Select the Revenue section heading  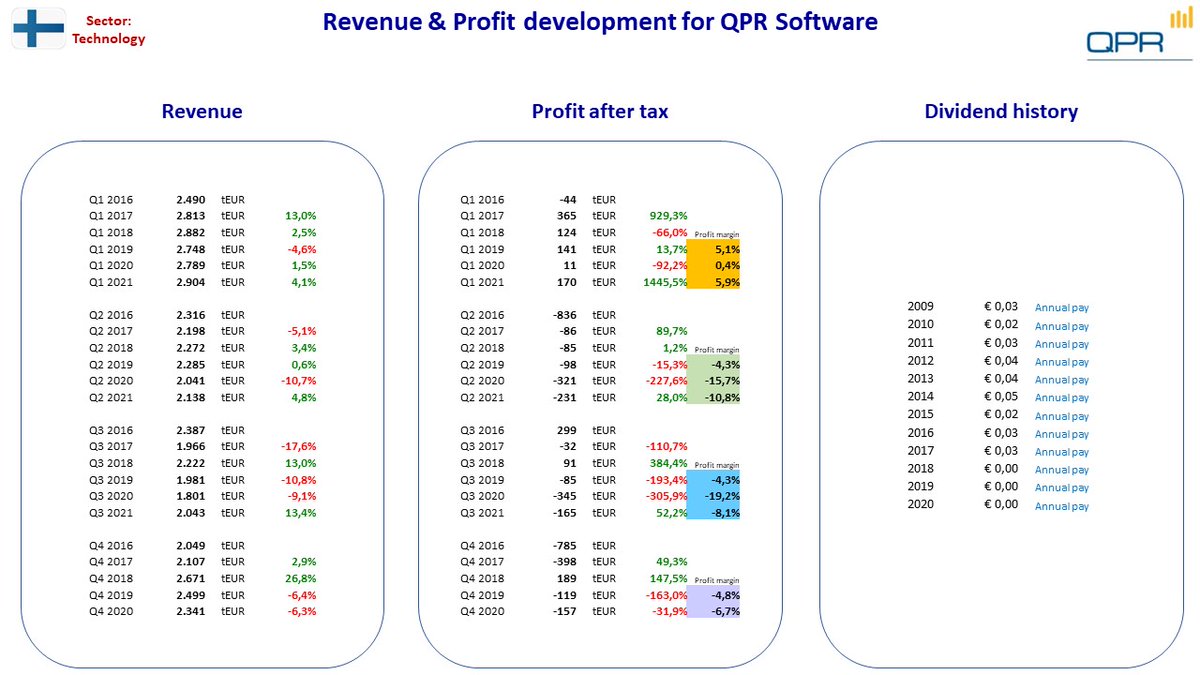pyautogui.click(x=202, y=111)
